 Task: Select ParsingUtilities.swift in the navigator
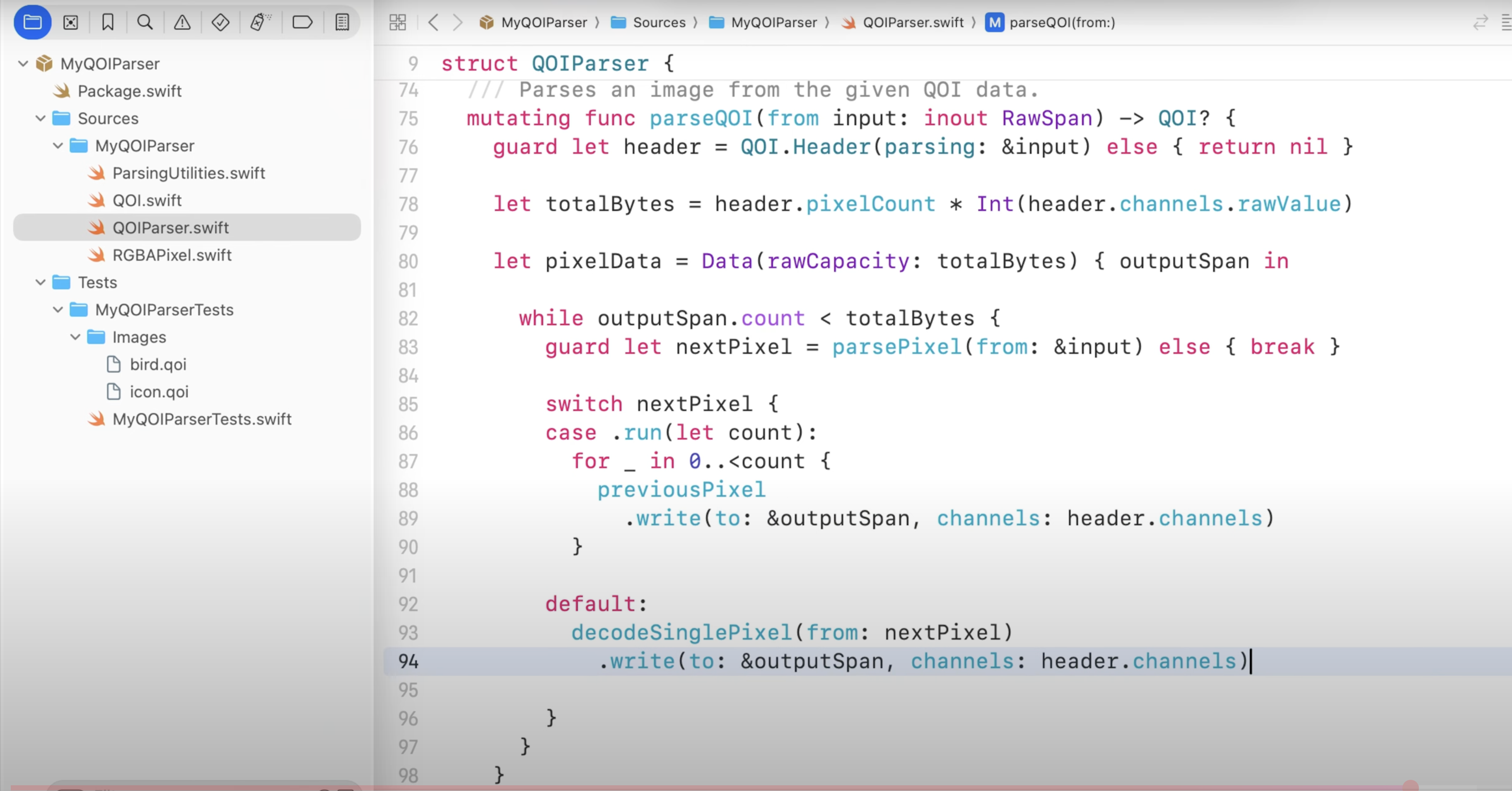[x=188, y=173]
